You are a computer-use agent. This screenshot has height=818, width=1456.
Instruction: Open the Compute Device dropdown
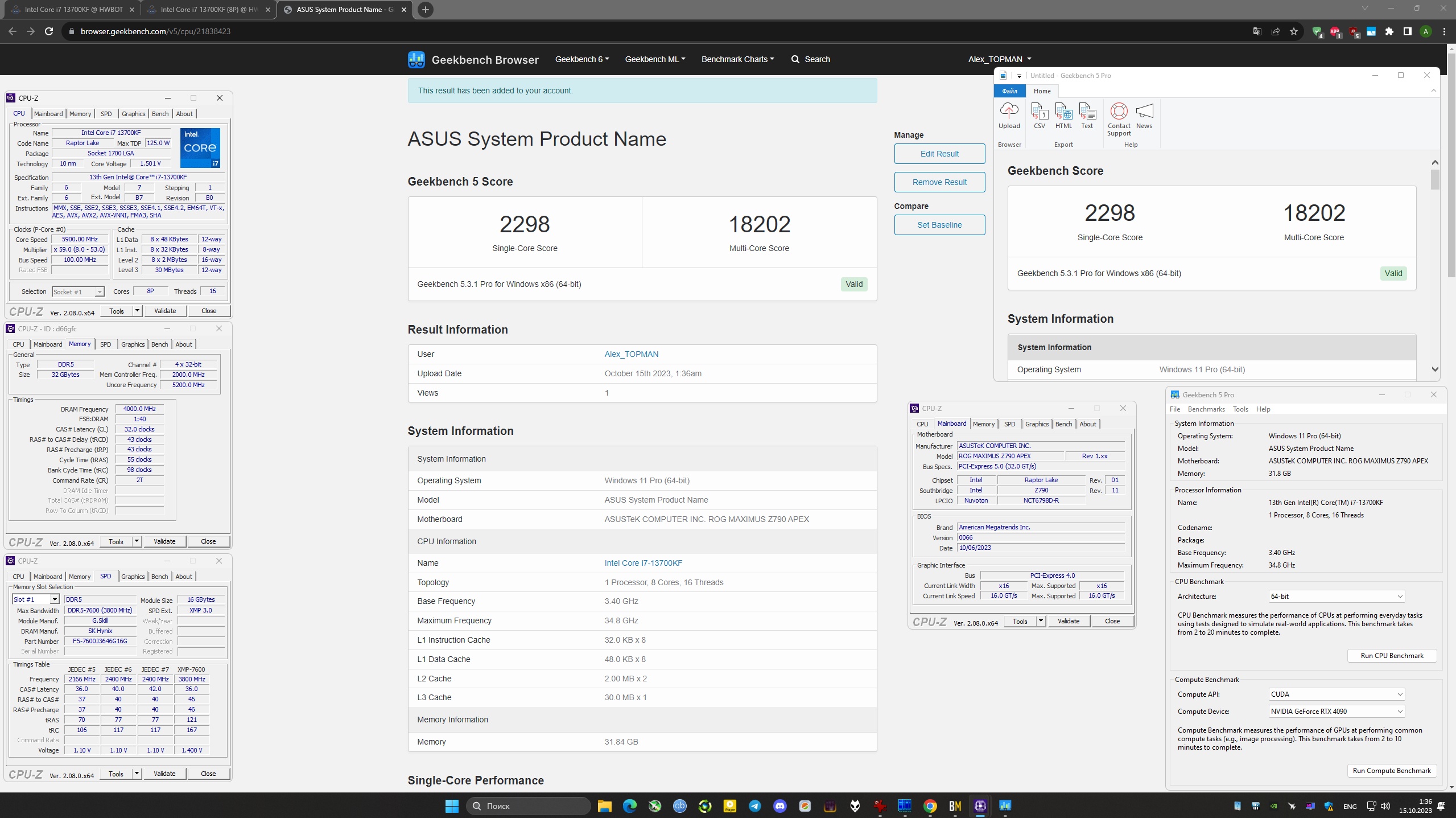1336,712
